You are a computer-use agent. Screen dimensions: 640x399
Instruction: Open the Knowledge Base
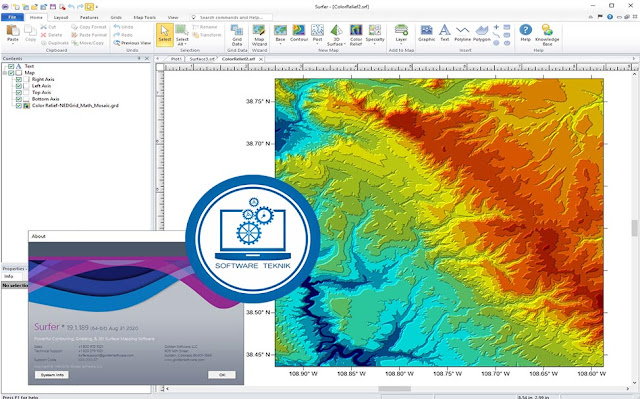547,35
